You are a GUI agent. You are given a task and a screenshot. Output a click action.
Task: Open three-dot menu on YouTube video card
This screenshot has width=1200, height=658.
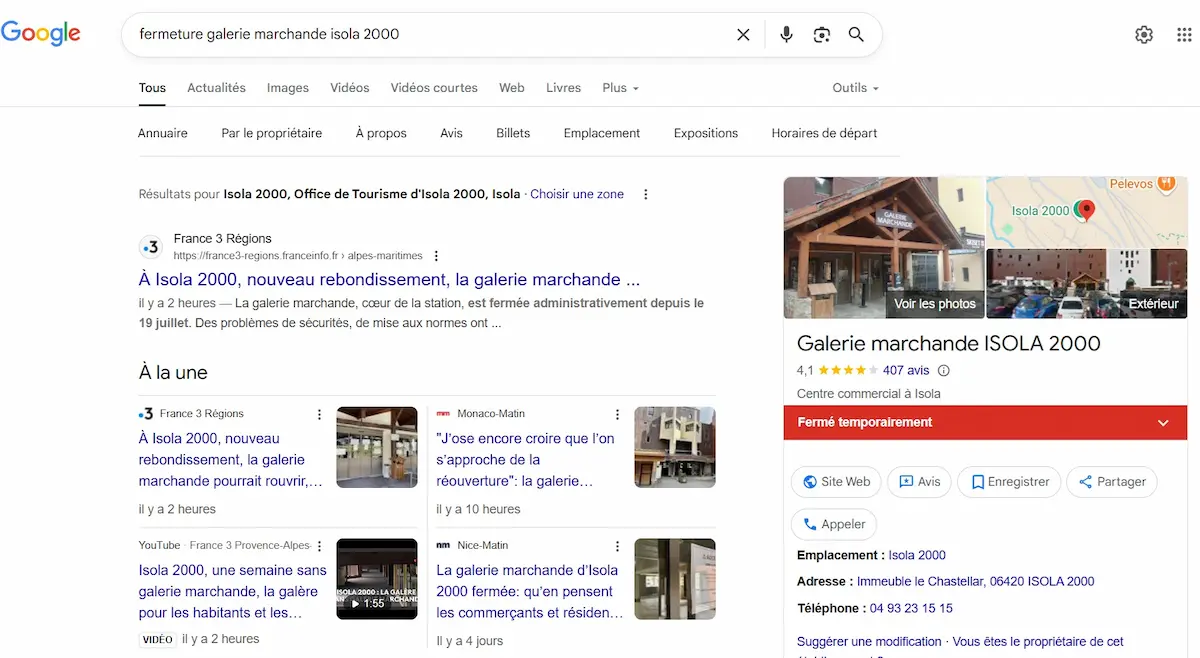[320, 546]
